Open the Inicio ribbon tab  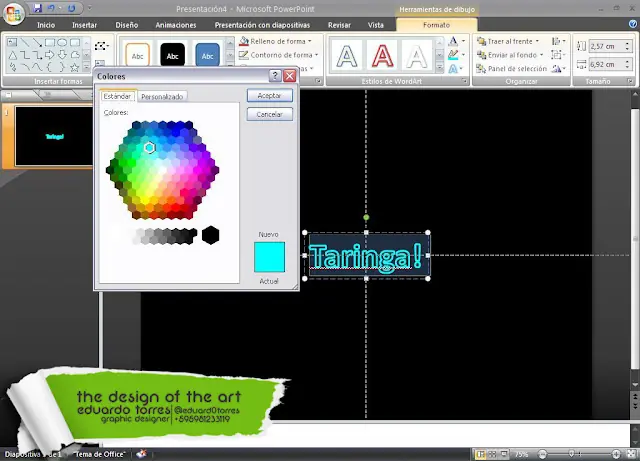click(46, 25)
